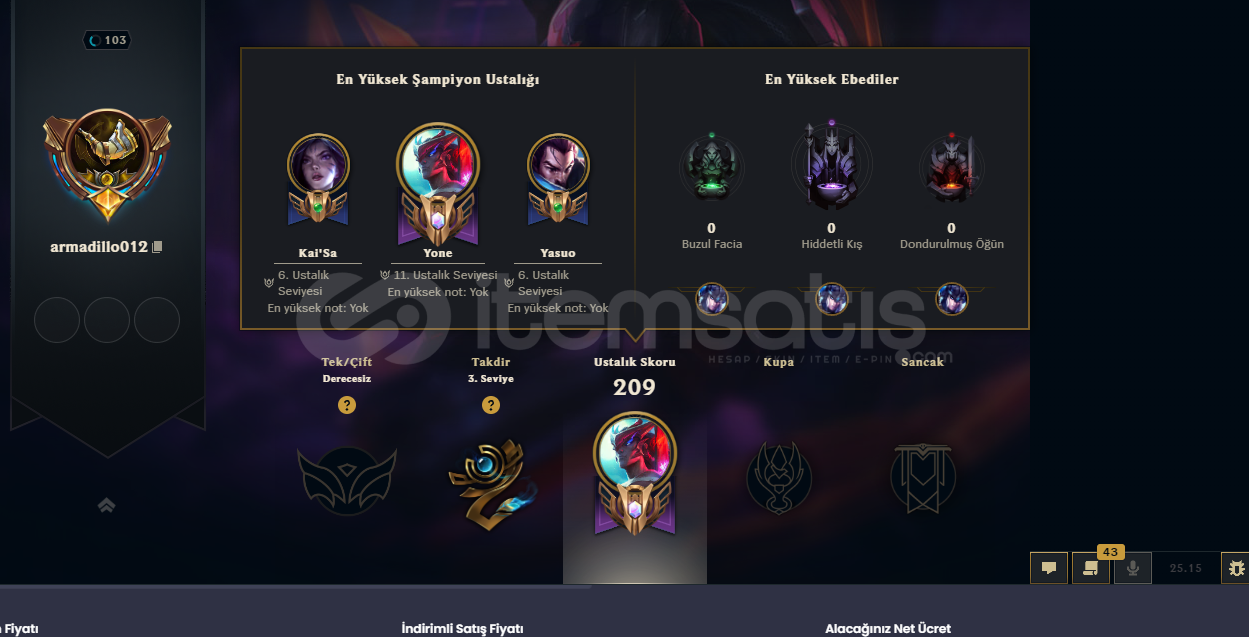Click the summoner profile crest icon
This screenshot has height=637, width=1249.
(x=107, y=165)
